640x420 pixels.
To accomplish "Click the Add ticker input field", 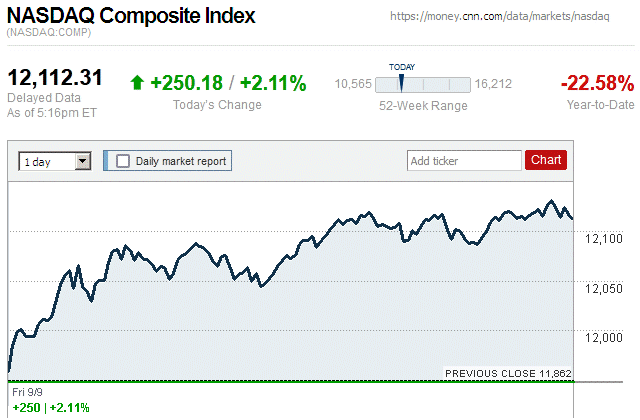I will pos(463,160).
